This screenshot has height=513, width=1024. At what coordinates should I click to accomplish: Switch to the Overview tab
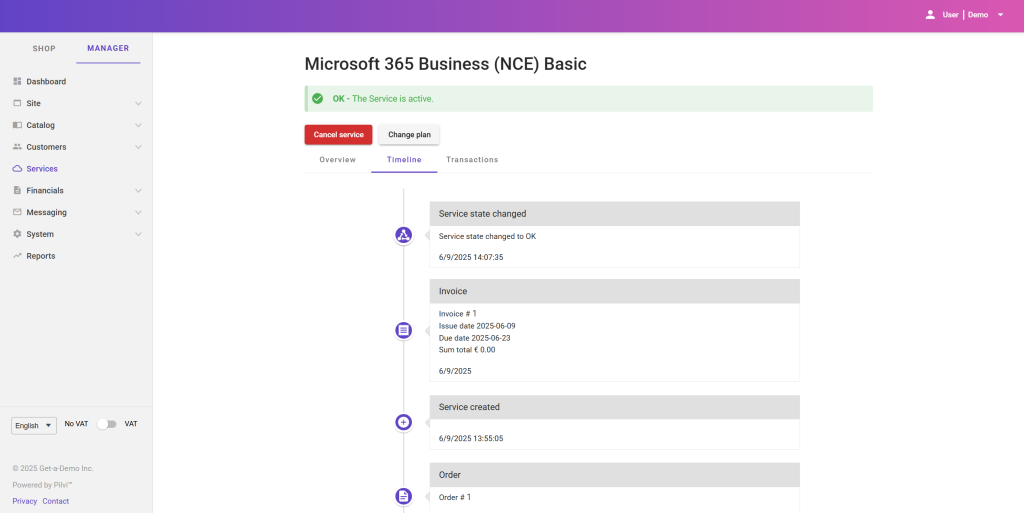[337, 160]
